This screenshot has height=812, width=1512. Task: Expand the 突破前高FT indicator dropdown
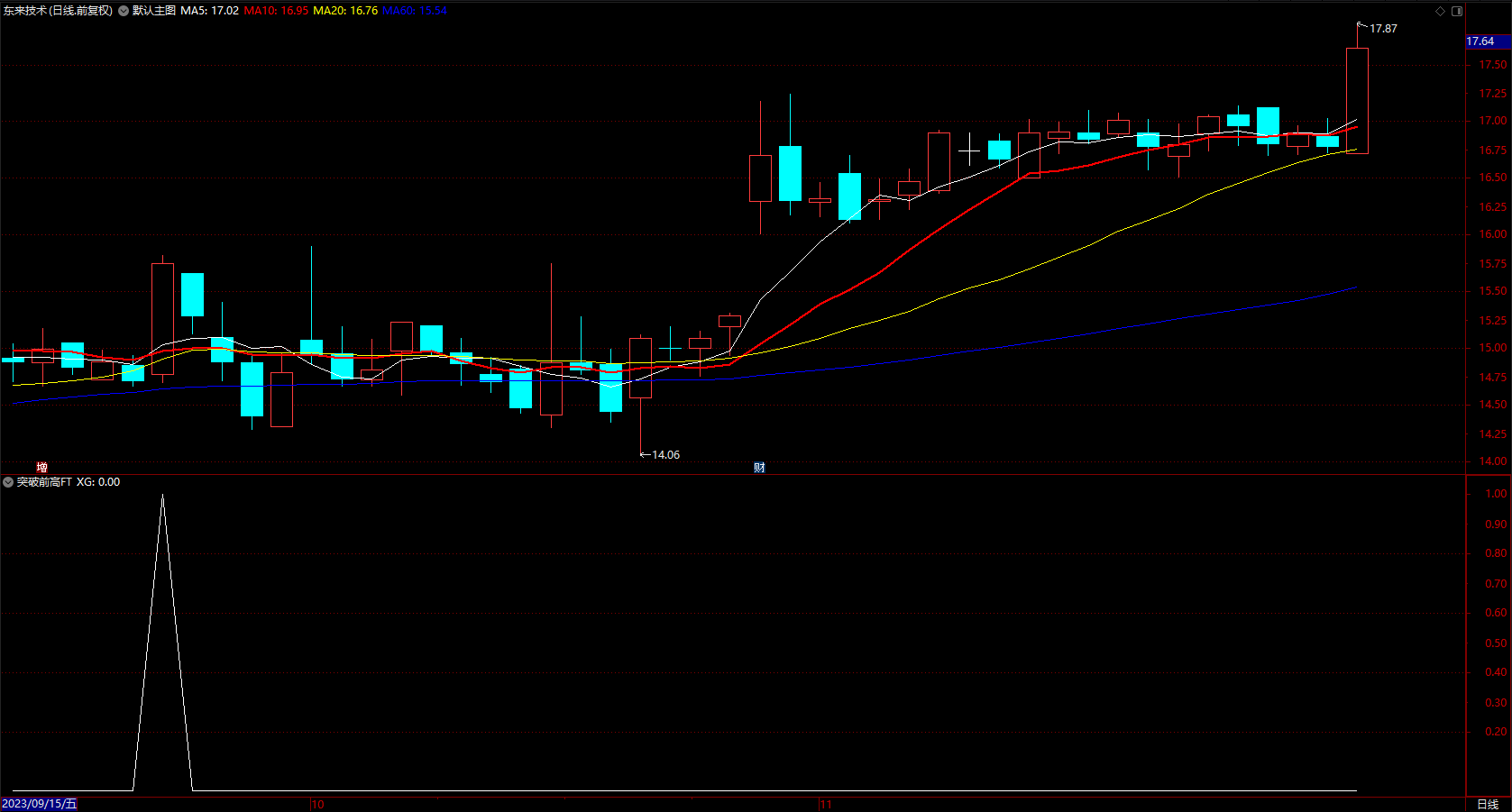click(x=8, y=482)
